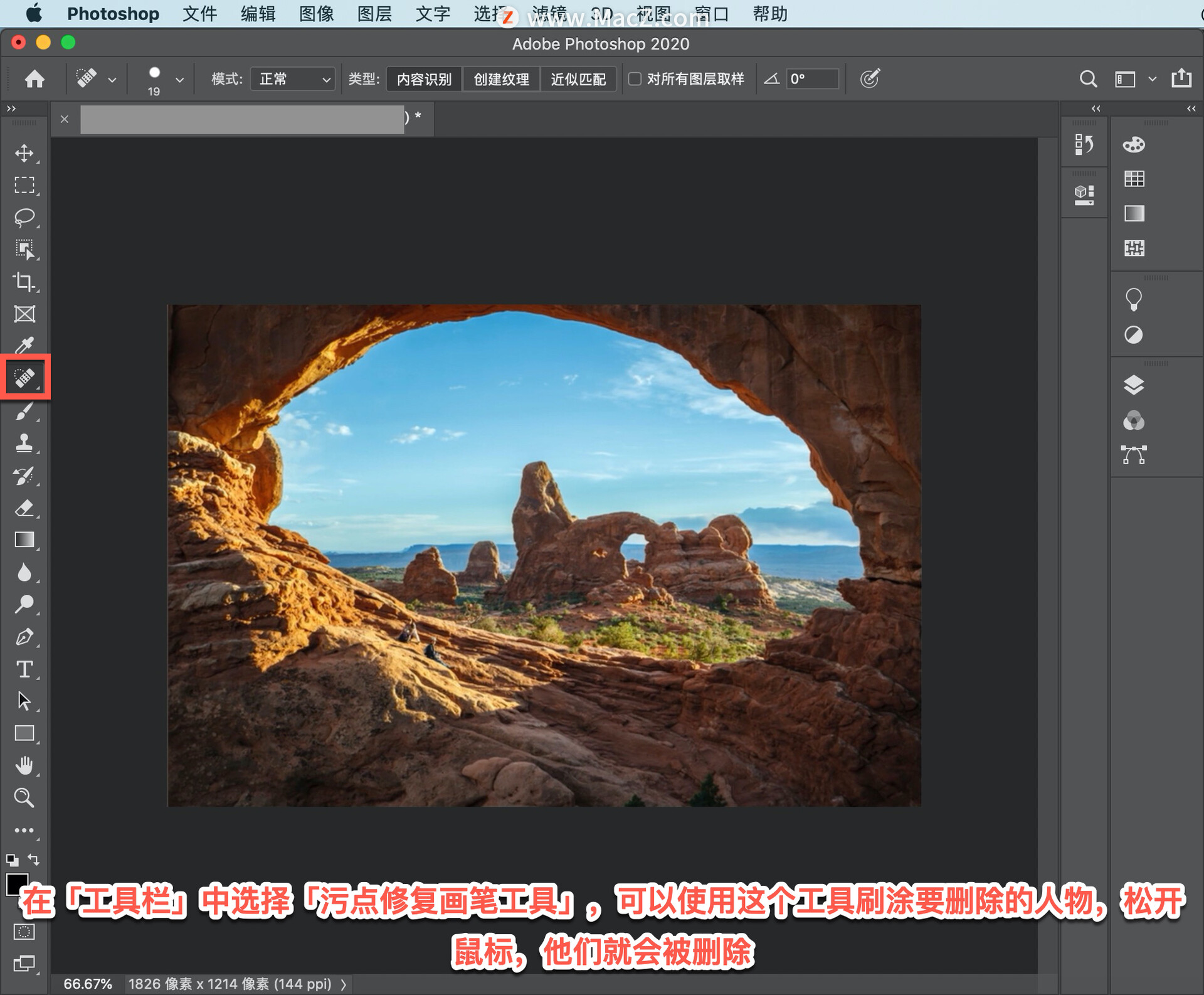Open status bar info arrow
The width and height of the screenshot is (1204, 995).
pos(344,984)
